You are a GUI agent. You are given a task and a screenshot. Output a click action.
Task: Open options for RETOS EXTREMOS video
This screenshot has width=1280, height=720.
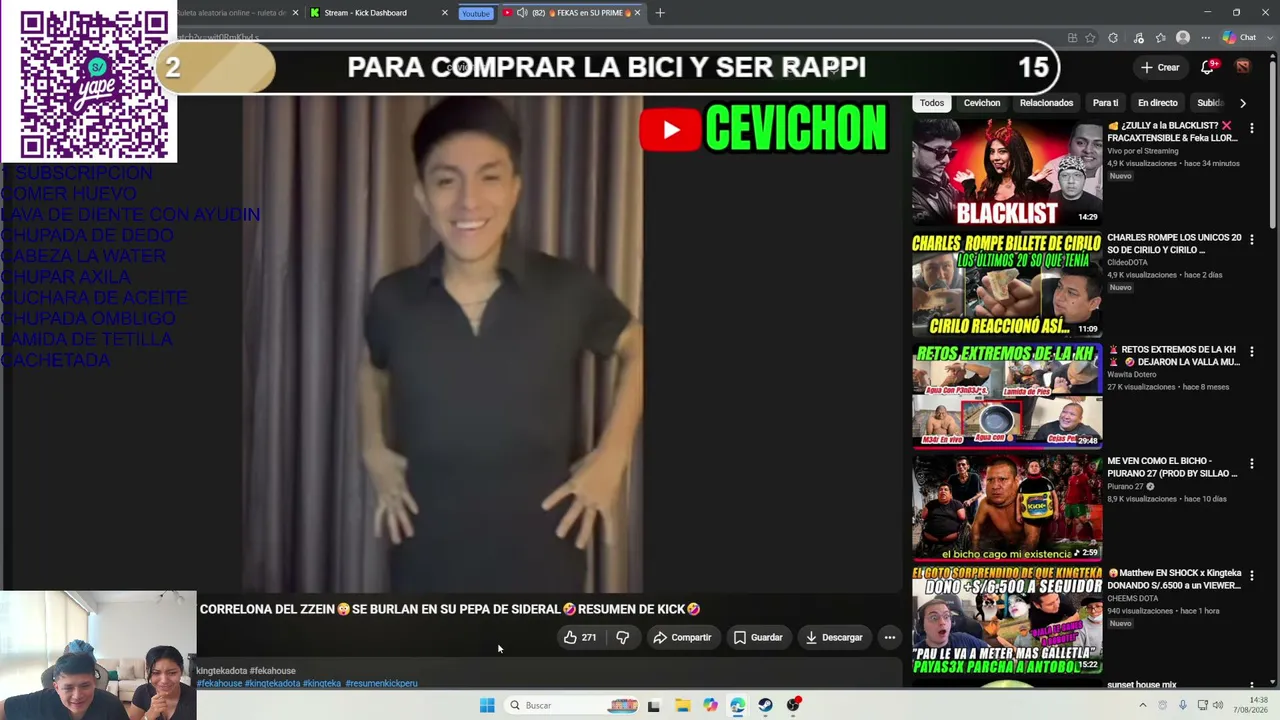click(x=1251, y=351)
